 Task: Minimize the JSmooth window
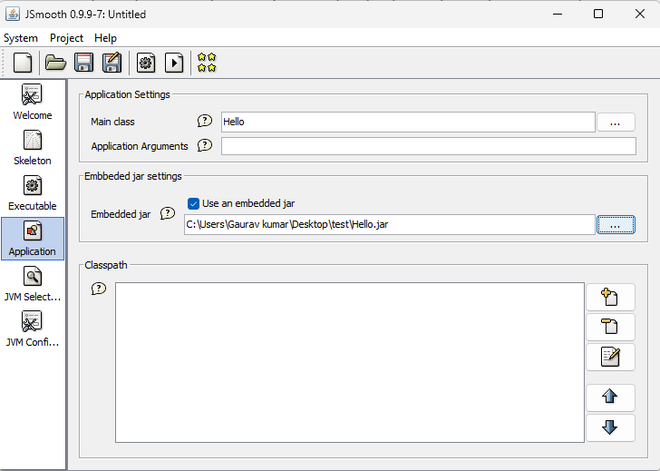tap(558, 14)
